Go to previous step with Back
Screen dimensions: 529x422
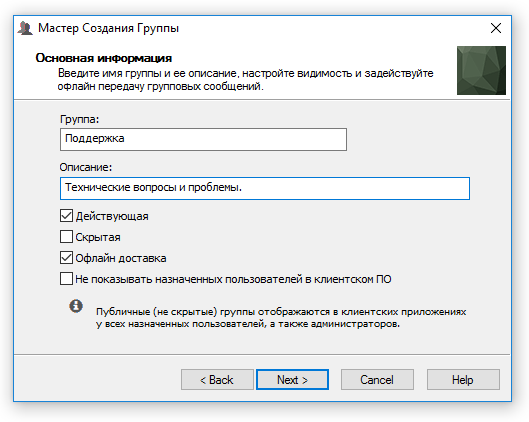pyautogui.click(x=217, y=379)
